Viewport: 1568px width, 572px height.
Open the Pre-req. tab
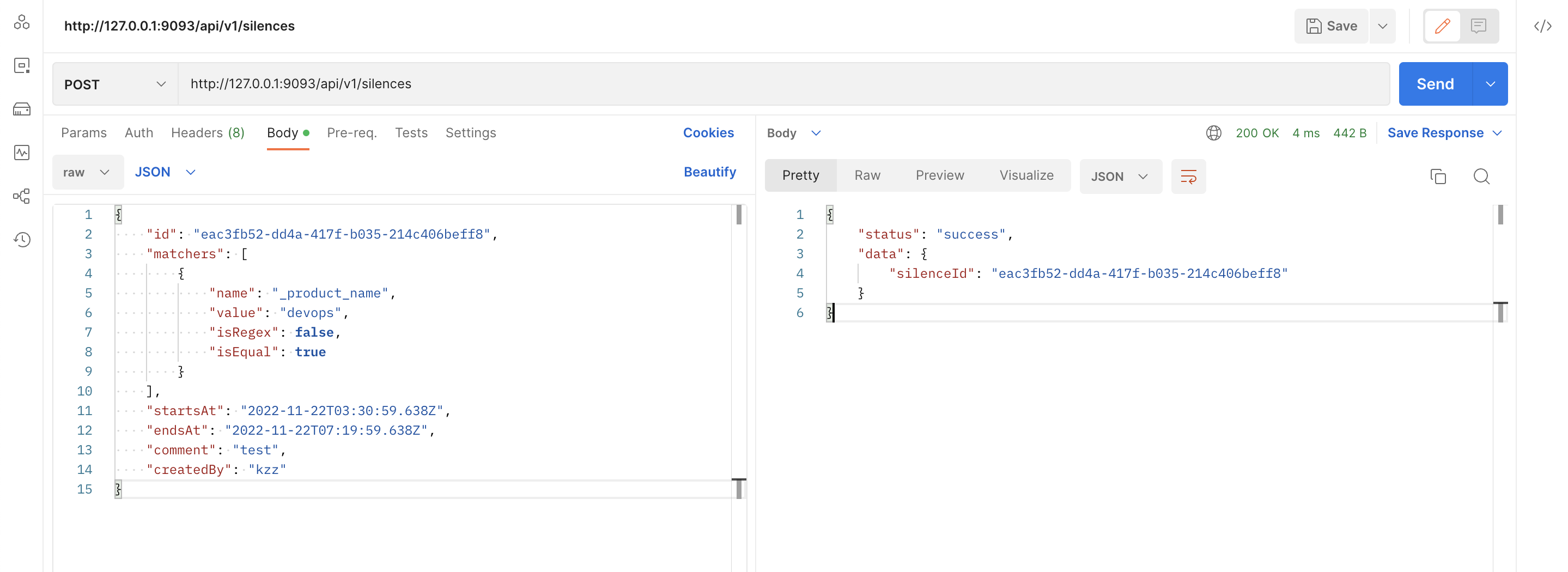pyautogui.click(x=352, y=133)
